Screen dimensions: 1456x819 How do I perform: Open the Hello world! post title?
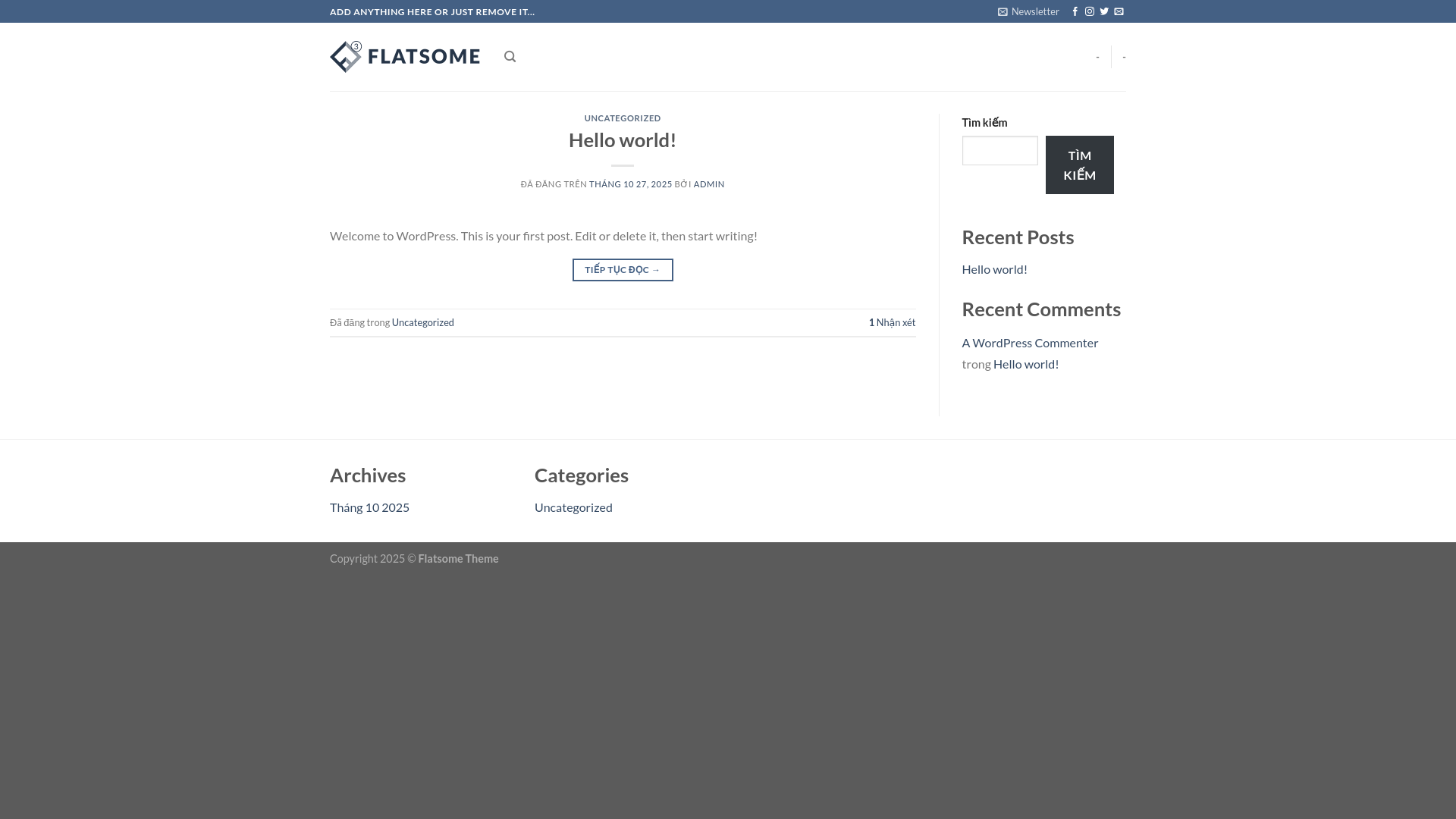click(x=622, y=140)
